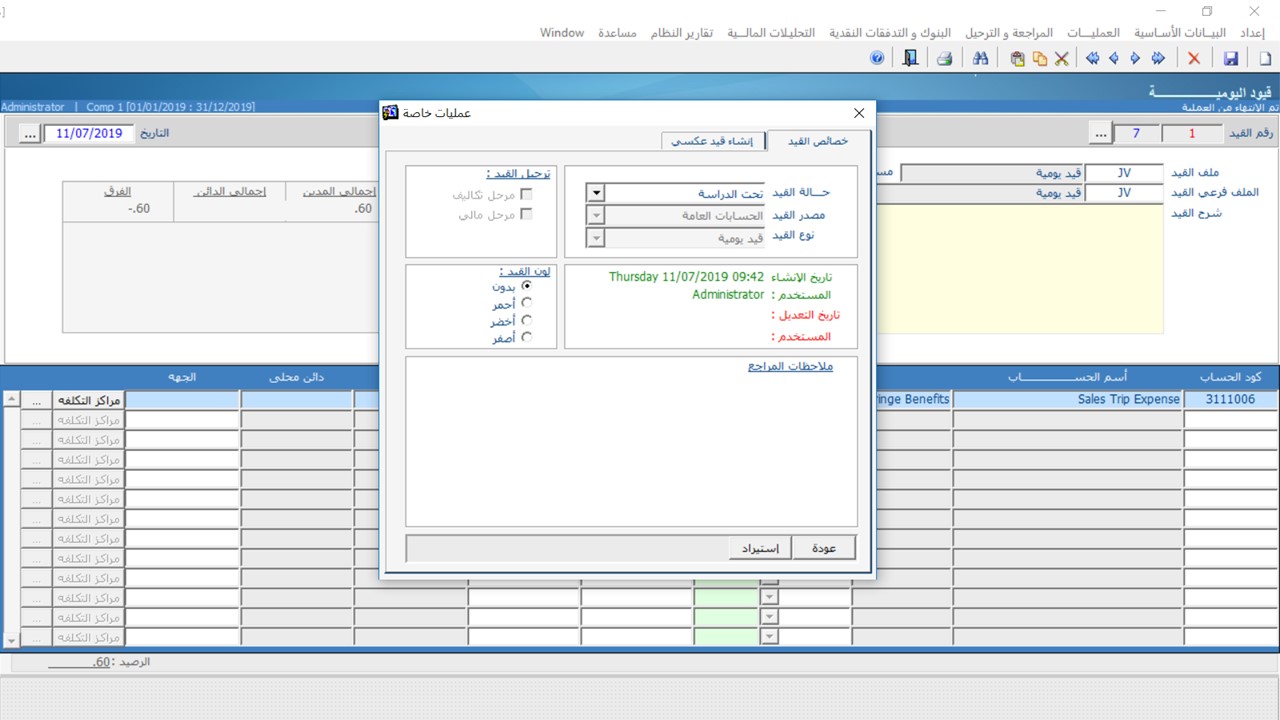Click the blue floppy disk save icon
Viewport: 1280px width, 720px height.
[x=1231, y=59]
